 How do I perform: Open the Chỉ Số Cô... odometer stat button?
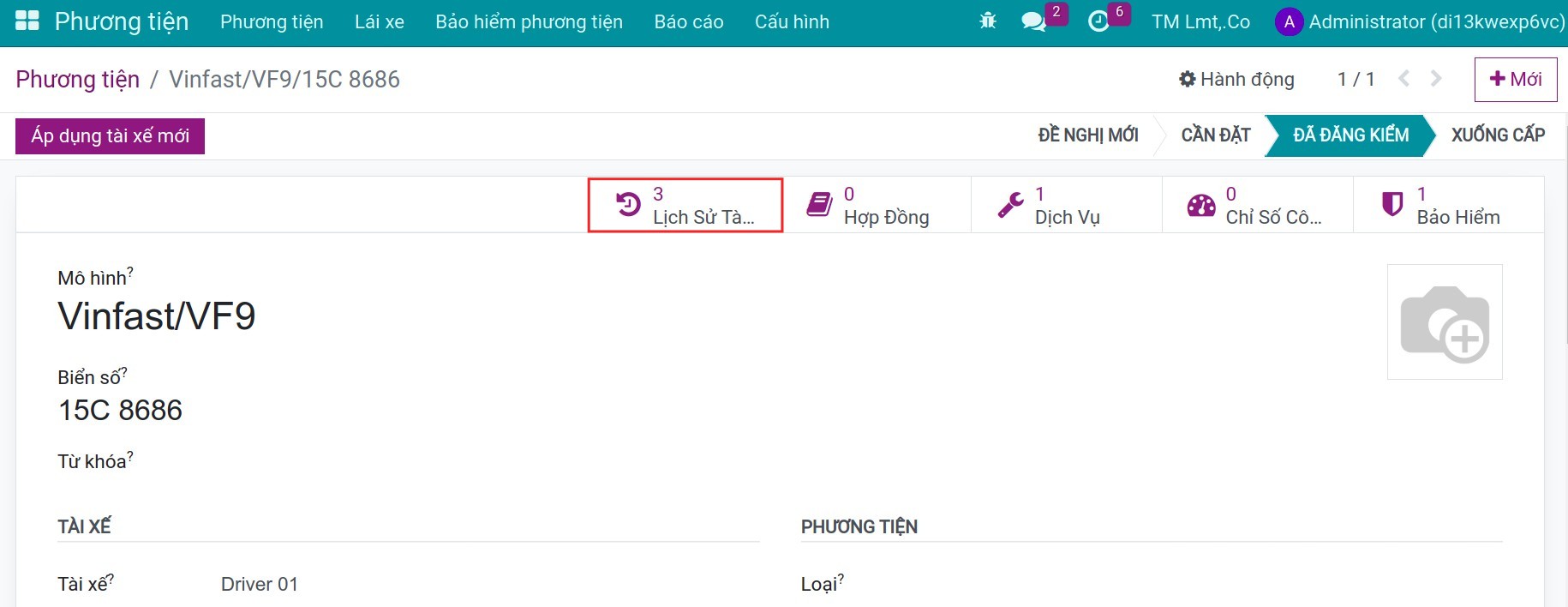click(1258, 205)
